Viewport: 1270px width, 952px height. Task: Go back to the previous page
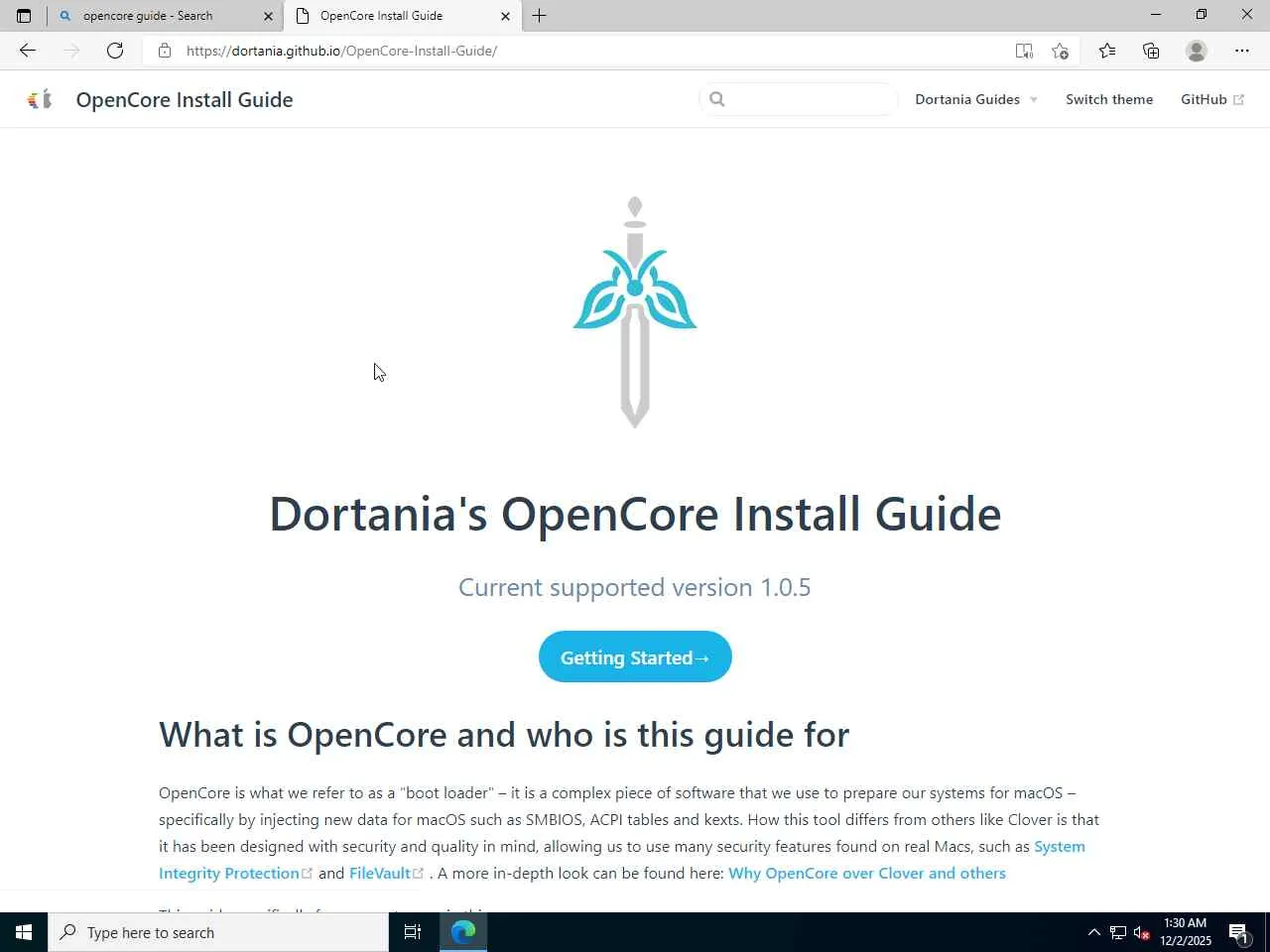pos(28,51)
